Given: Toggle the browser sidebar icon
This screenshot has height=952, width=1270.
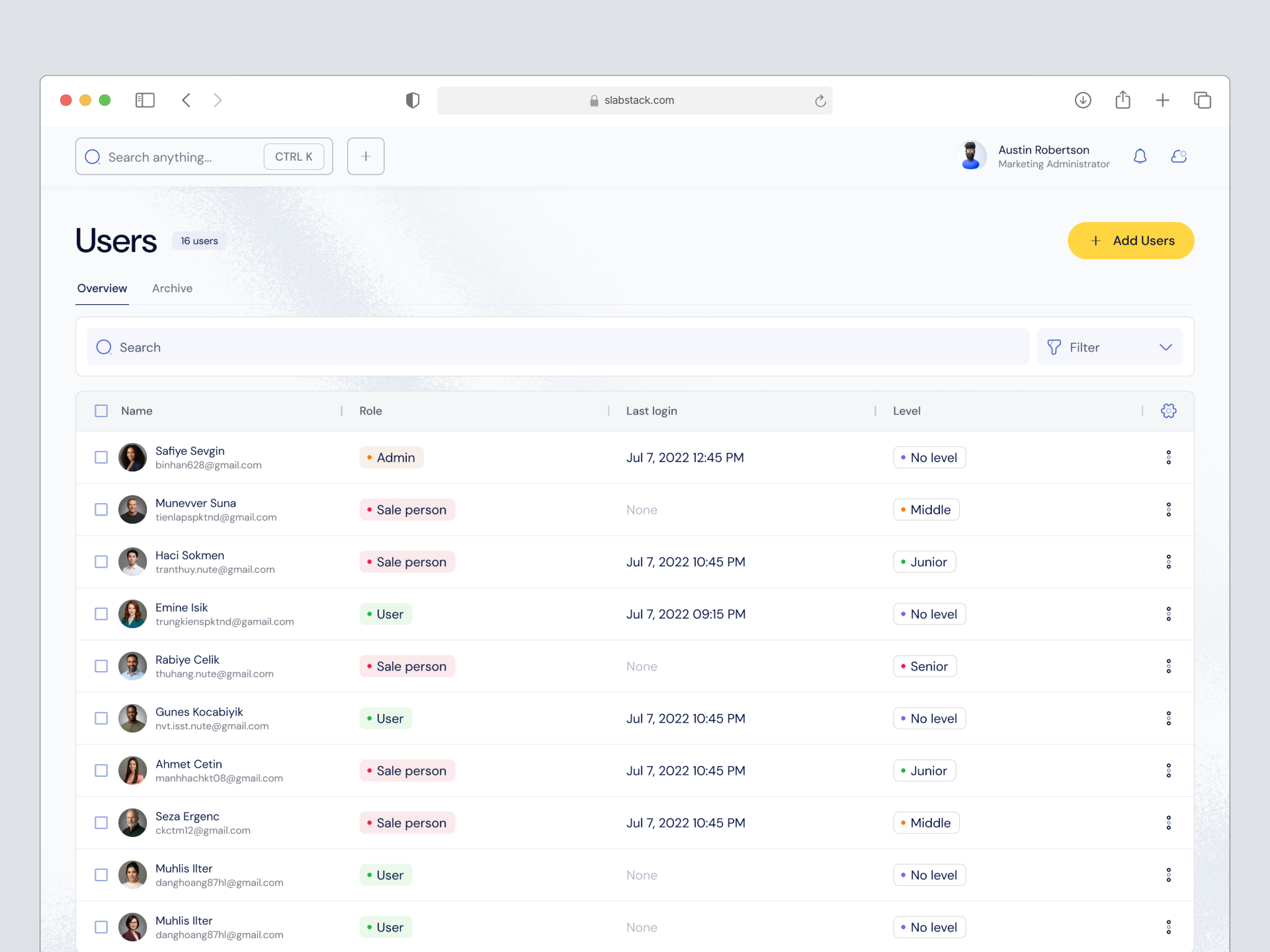Looking at the screenshot, I should [x=145, y=100].
